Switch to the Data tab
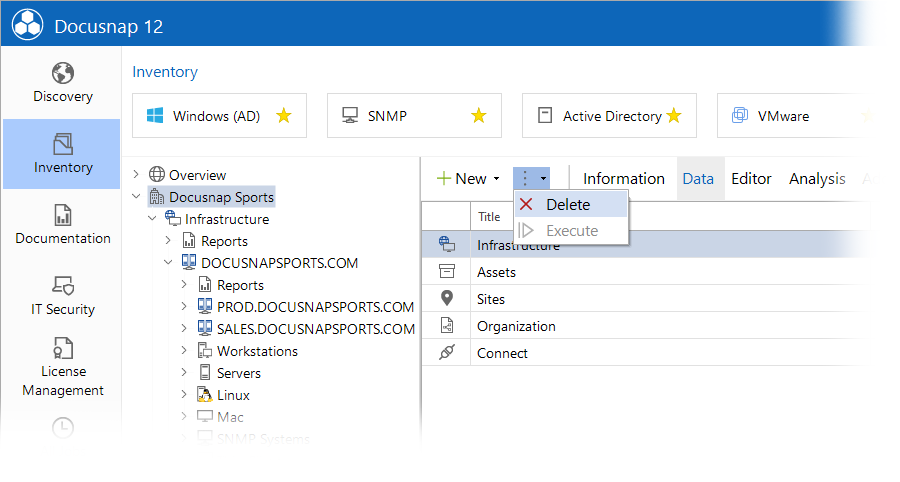This screenshot has width=900, height=482. pos(698,178)
